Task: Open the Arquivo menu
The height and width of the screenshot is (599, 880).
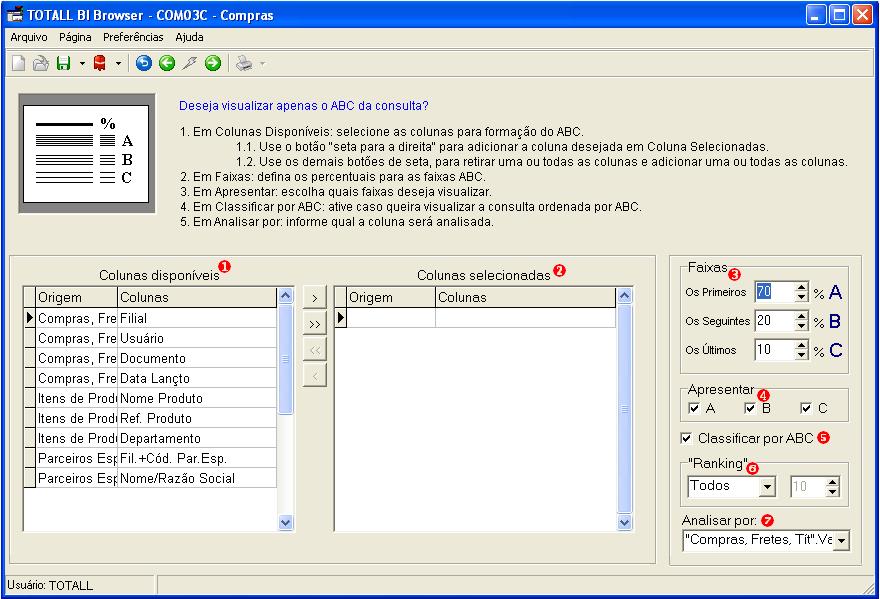Action: (29, 37)
